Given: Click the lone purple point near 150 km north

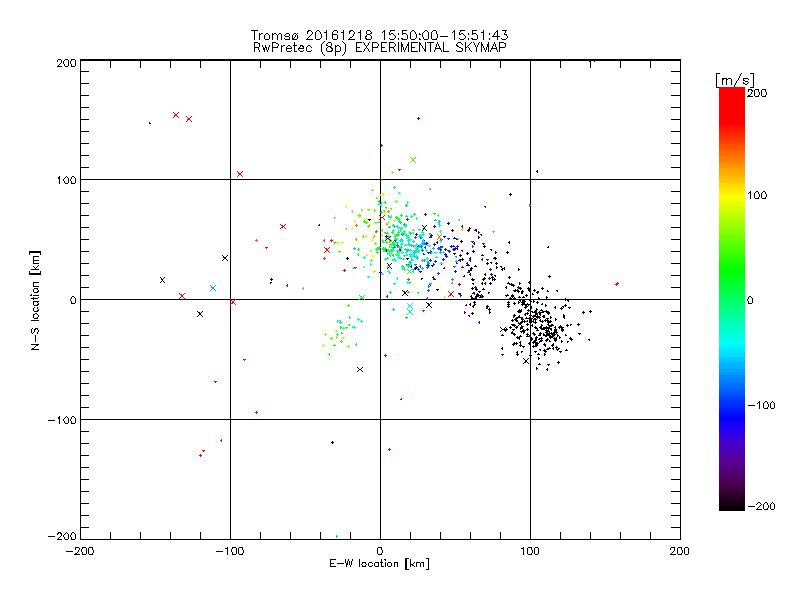Looking at the screenshot, I should tap(418, 118).
